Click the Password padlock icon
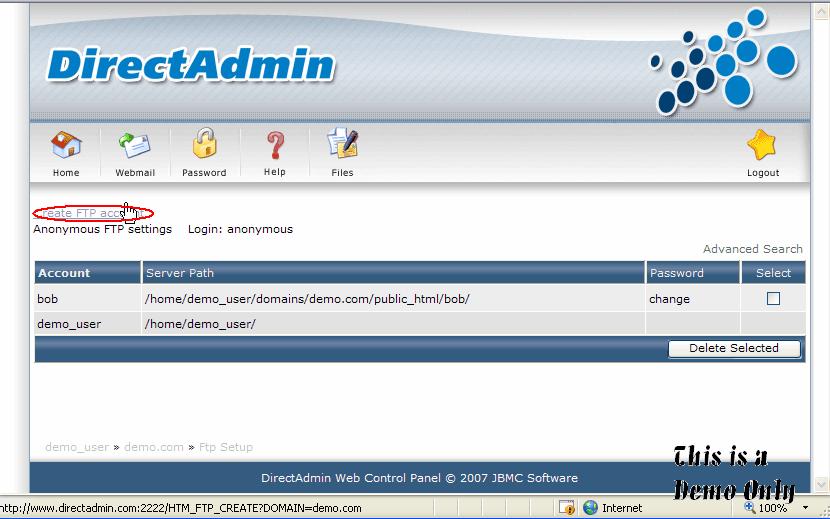Screen dimensions: 830x519 click(204, 144)
